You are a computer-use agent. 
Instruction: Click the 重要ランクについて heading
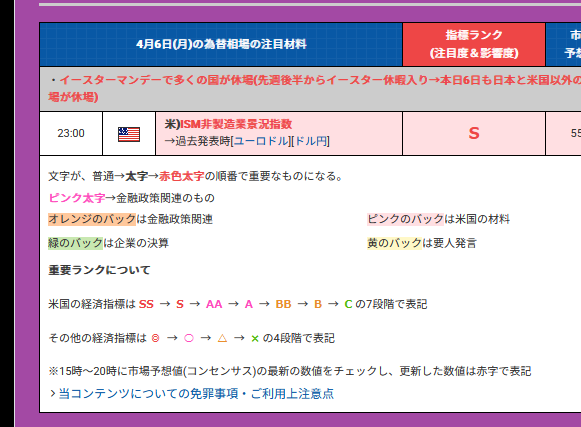coord(99,270)
